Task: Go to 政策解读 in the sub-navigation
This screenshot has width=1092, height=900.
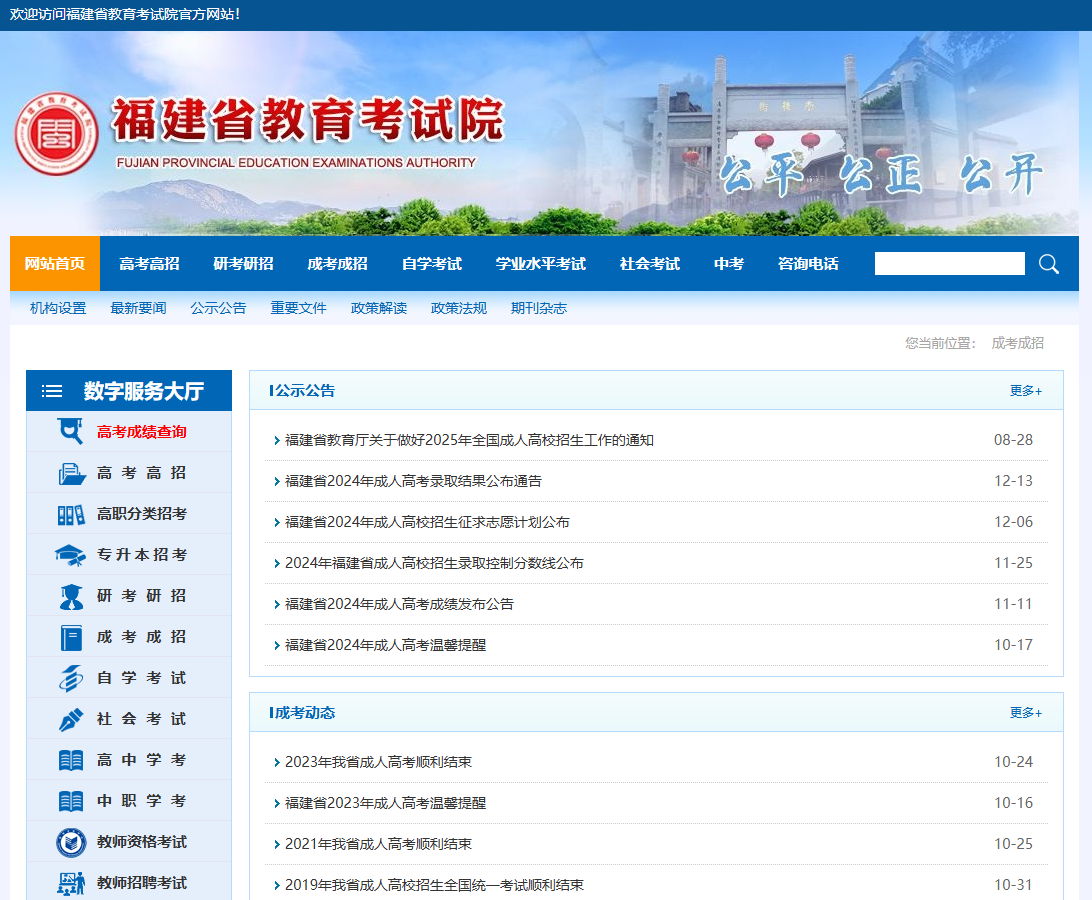Action: click(378, 308)
